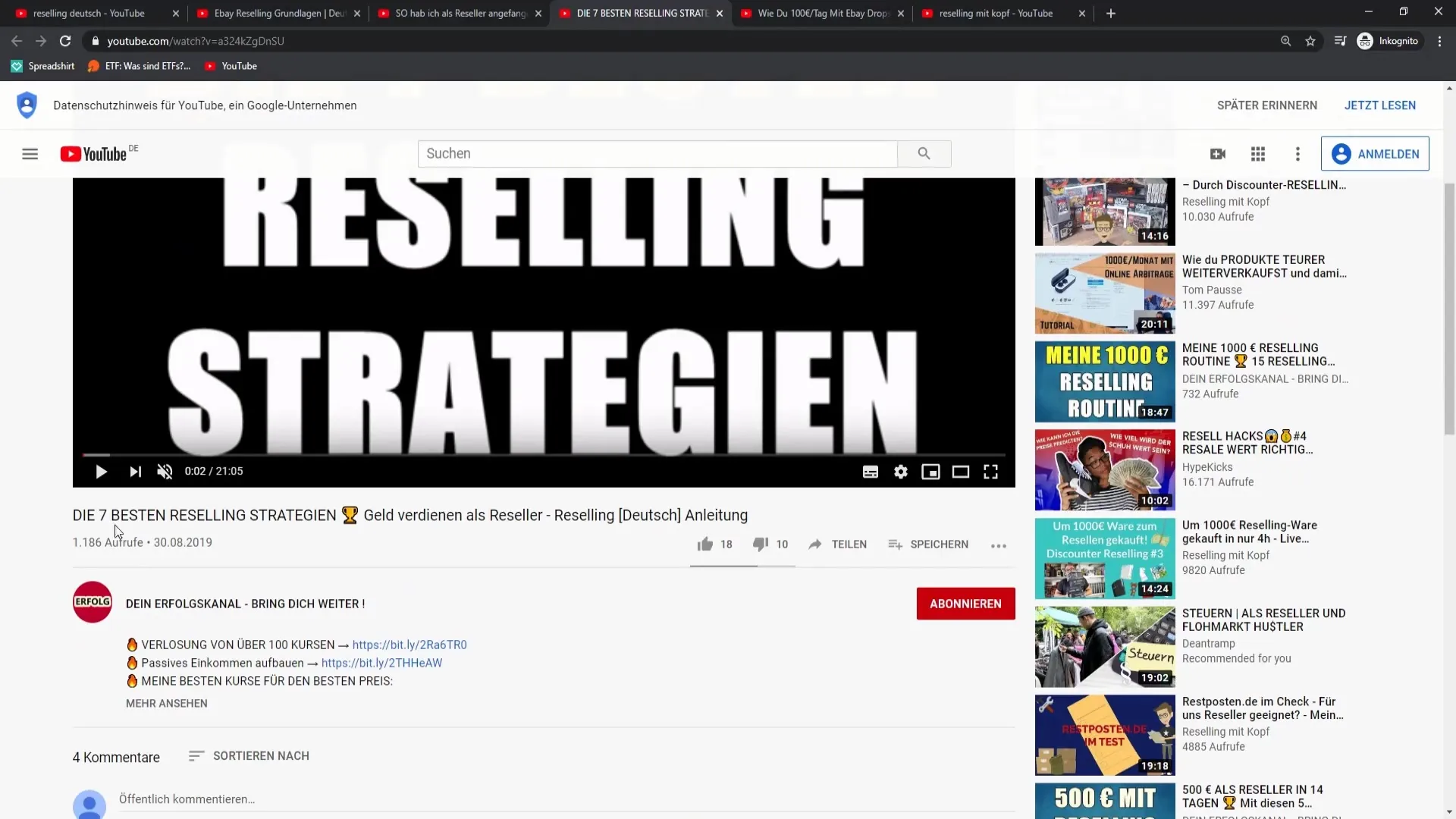Switch to the 'reselling mit kopf' tab

coord(995,14)
